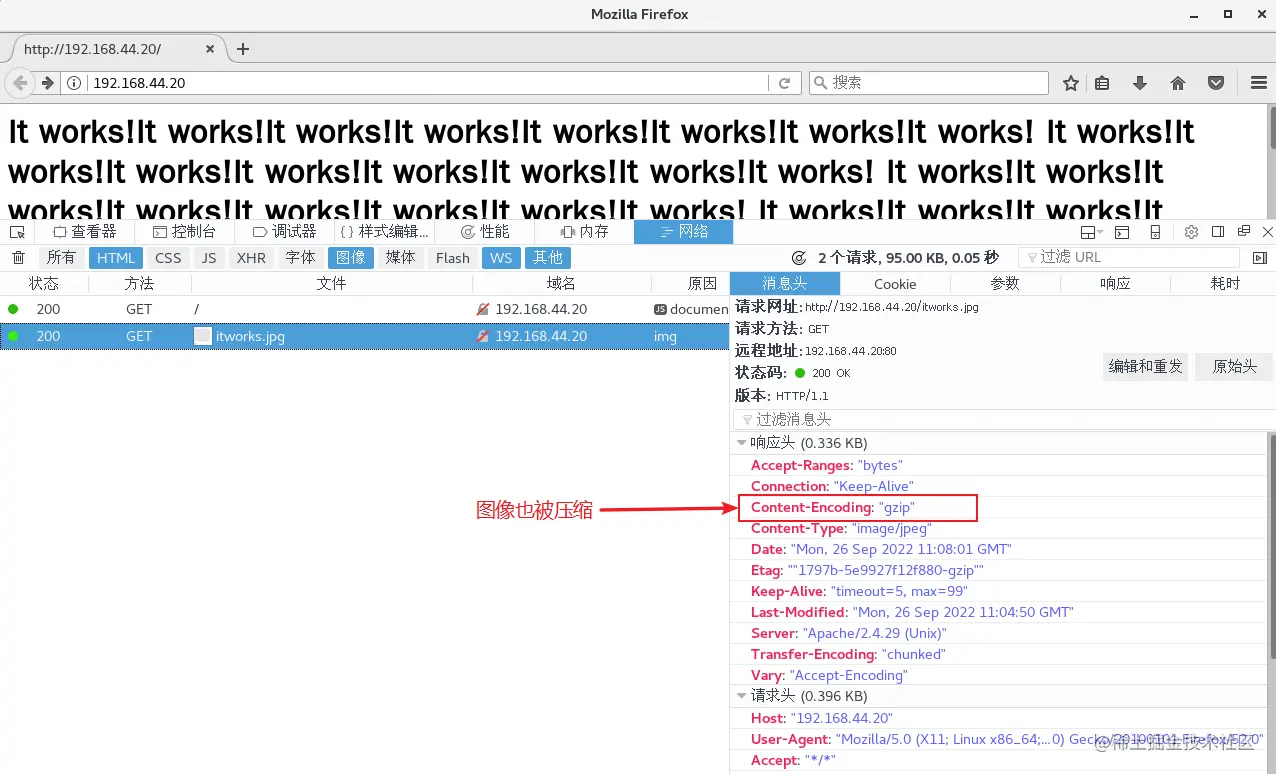Clear the network request list with trash icon
Screen dimensions: 1276x774
[x=18, y=257]
